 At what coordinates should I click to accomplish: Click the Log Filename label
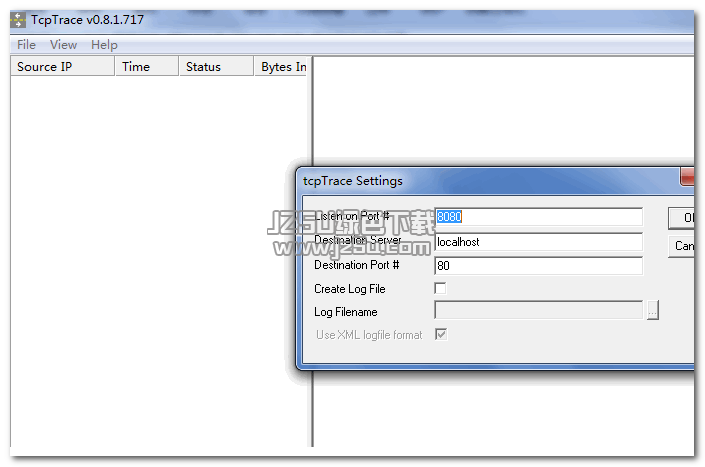point(346,312)
